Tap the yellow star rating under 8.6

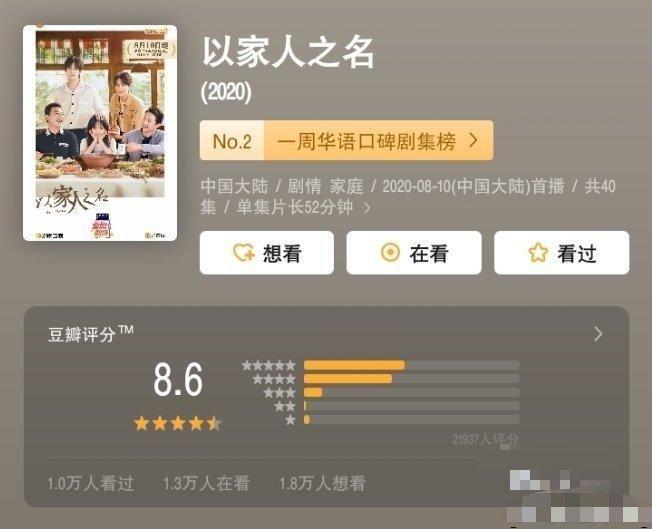coord(178,424)
